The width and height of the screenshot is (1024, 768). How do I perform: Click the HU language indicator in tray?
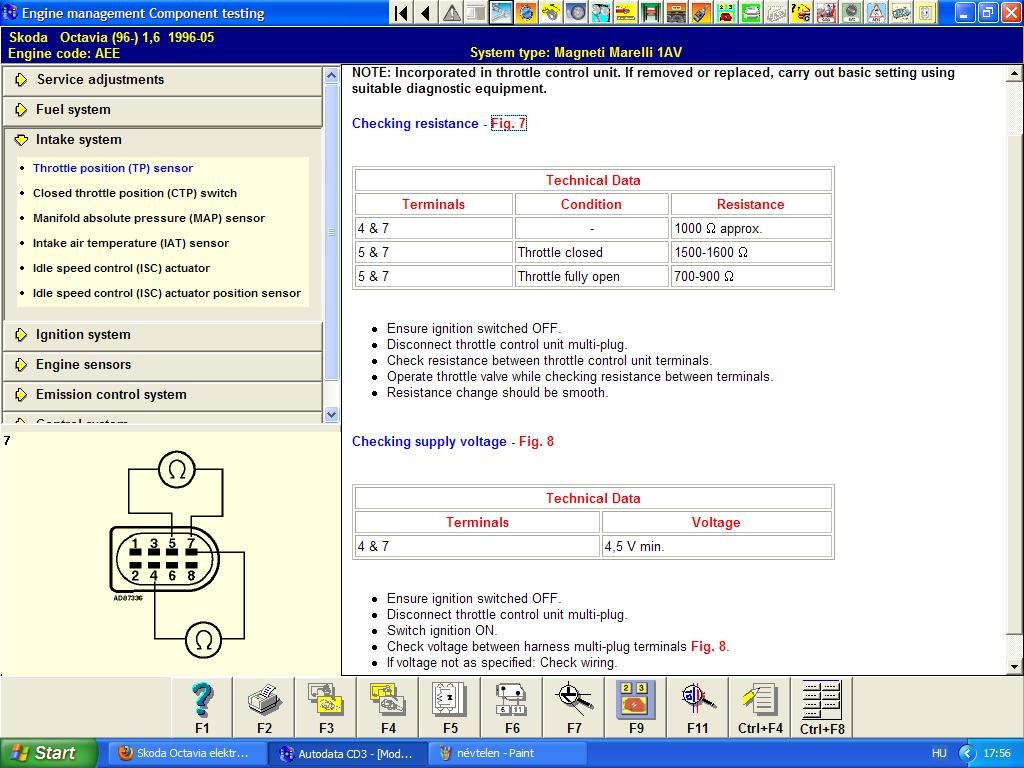pos(939,753)
